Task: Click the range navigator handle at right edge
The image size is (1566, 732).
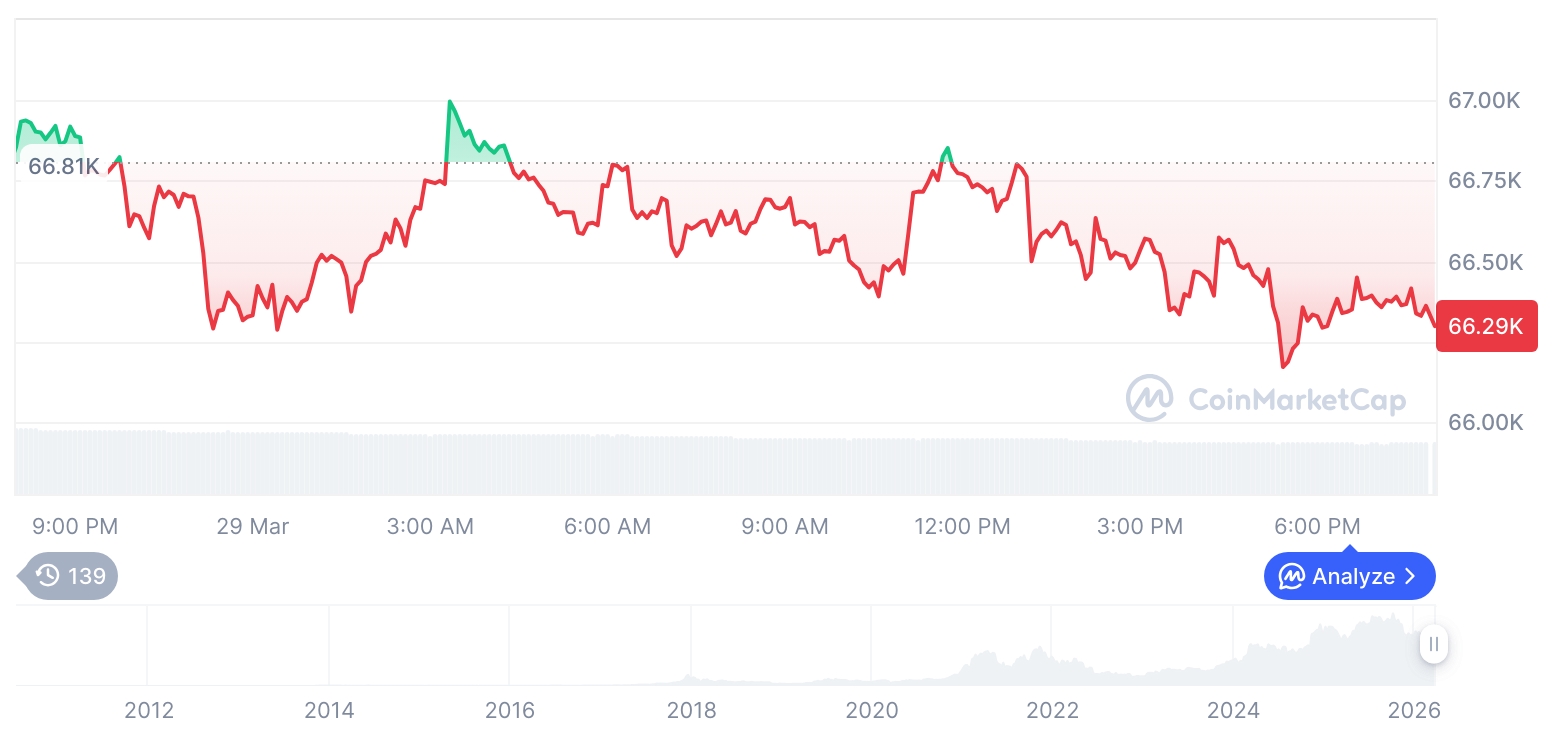Action: click(x=1433, y=644)
